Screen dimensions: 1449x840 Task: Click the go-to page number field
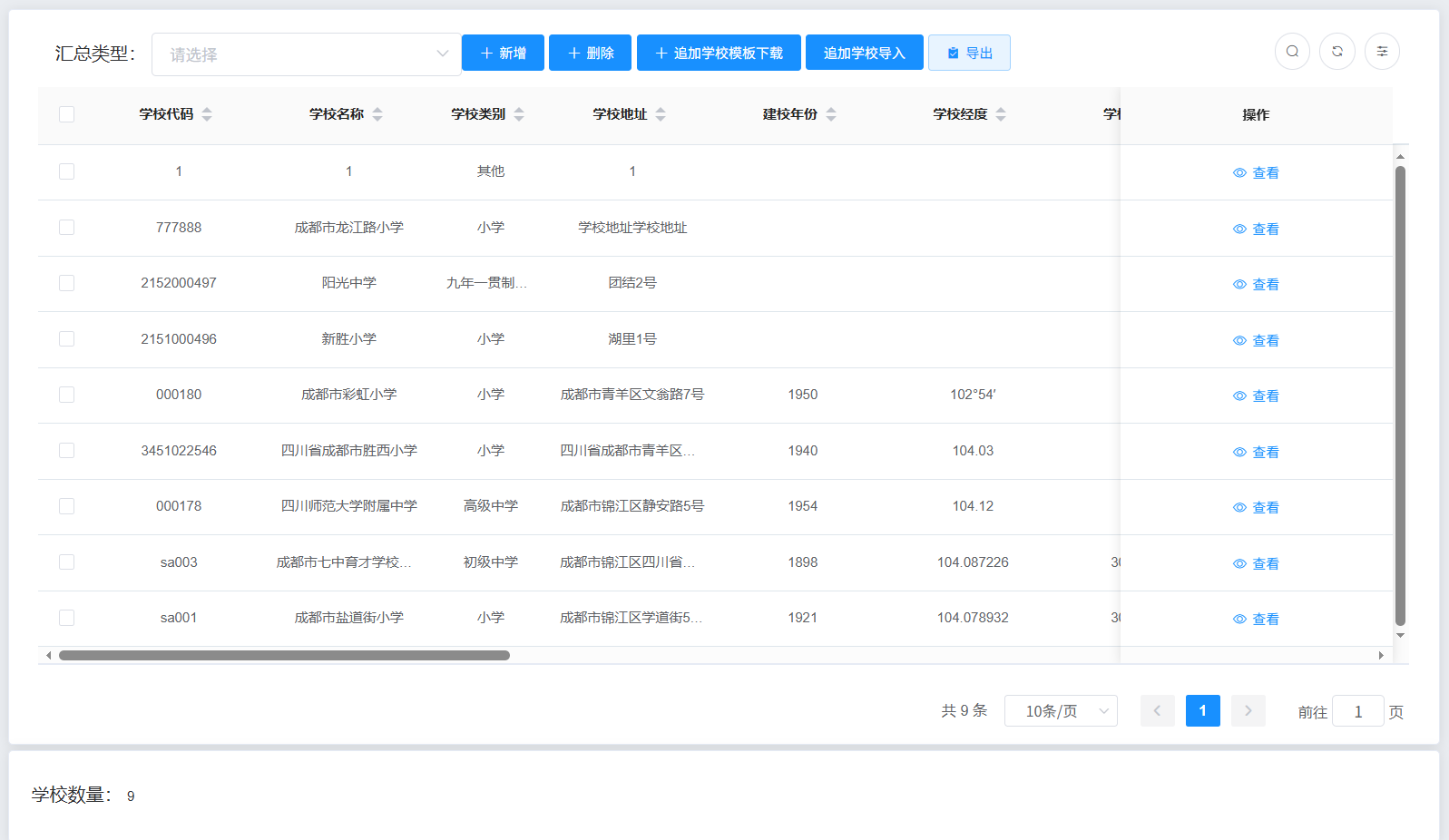[x=1357, y=712]
